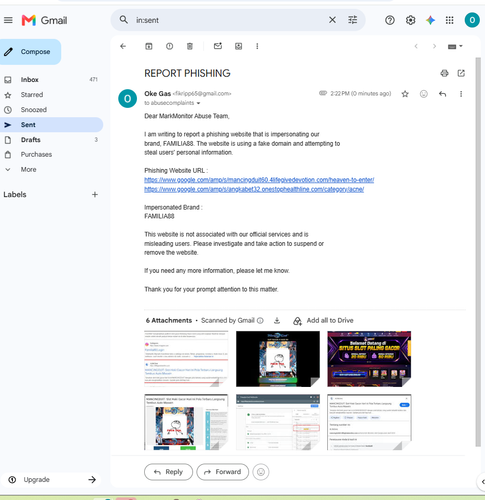Image resolution: width=485 pixels, height=500 pixels.
Task: Archive this conversation
Action: tap(149, 46)
